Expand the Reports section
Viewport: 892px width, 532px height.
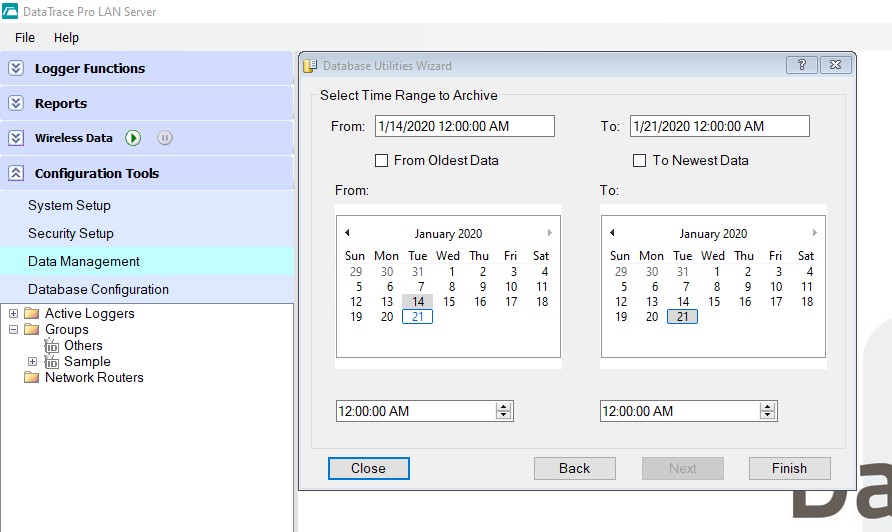(x=16, y=104)
